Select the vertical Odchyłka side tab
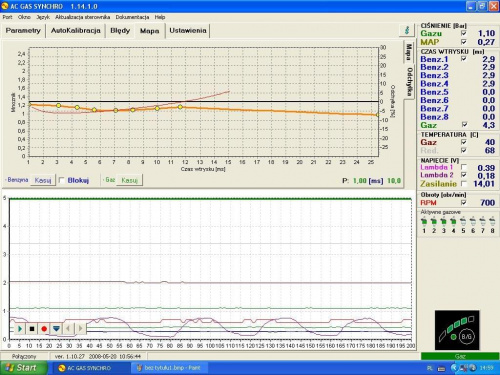The height and width of the screenshot is (375, 500). [x=409, y=82]
